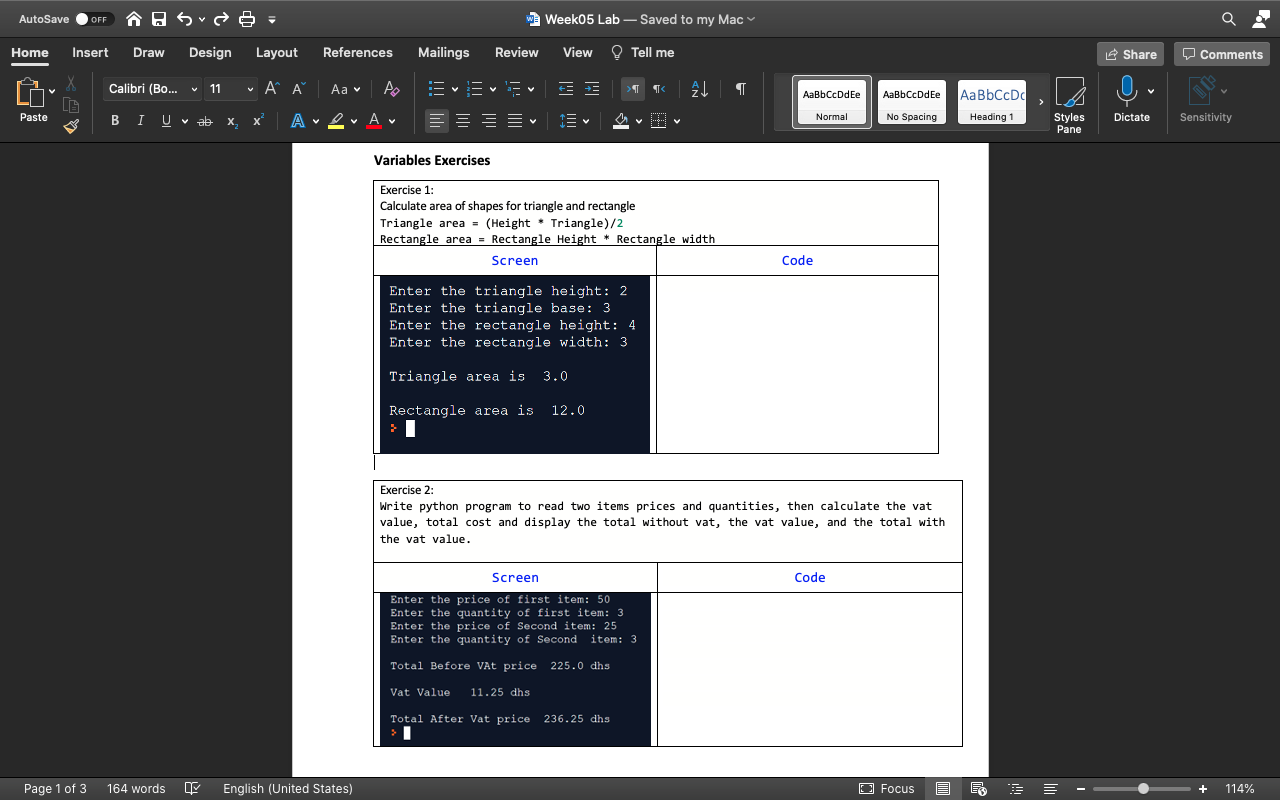Click the zoom slider handle
Viewport: 1280px width, 800px height.
coord(1144,788)
